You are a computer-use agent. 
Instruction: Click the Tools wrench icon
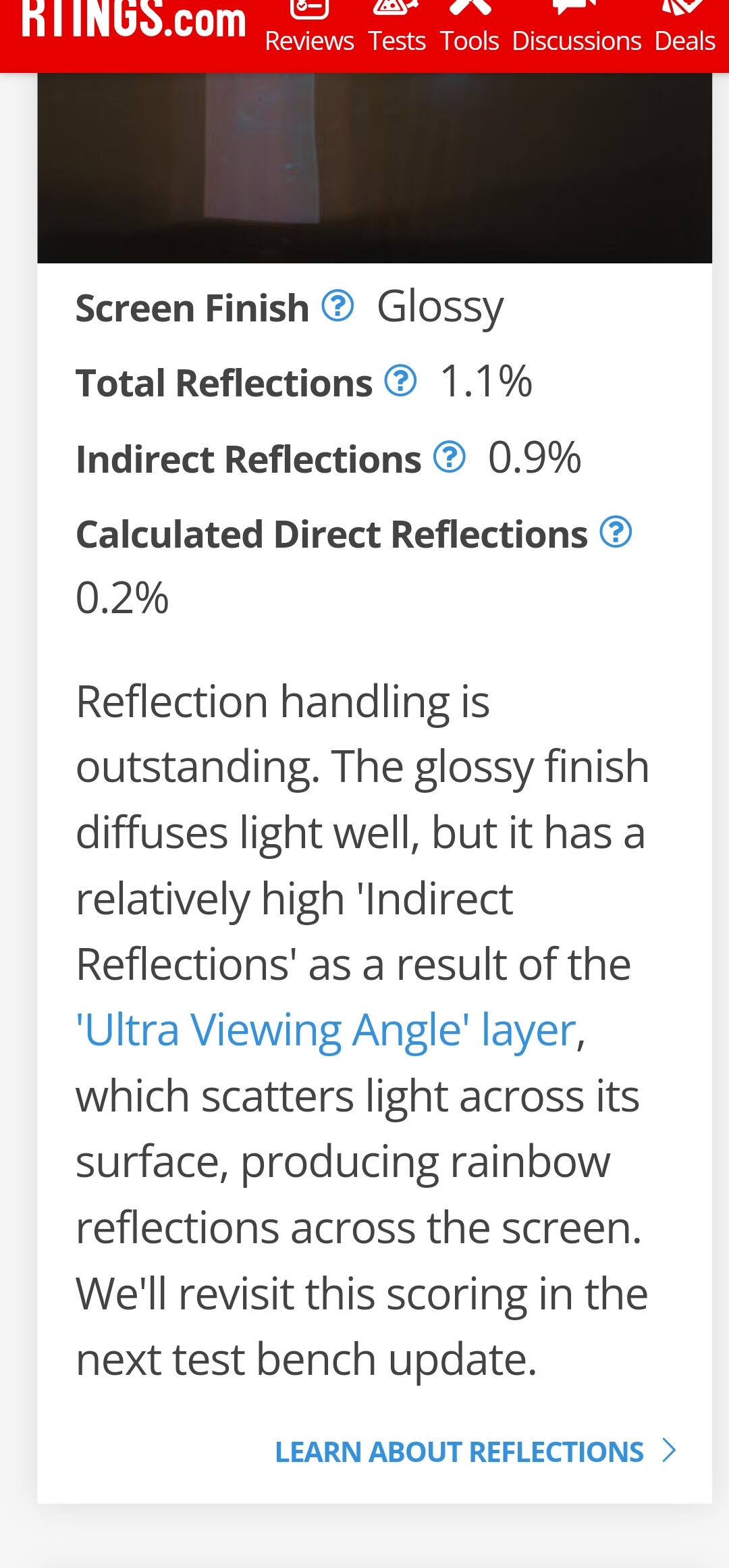(x=470, y=7)
